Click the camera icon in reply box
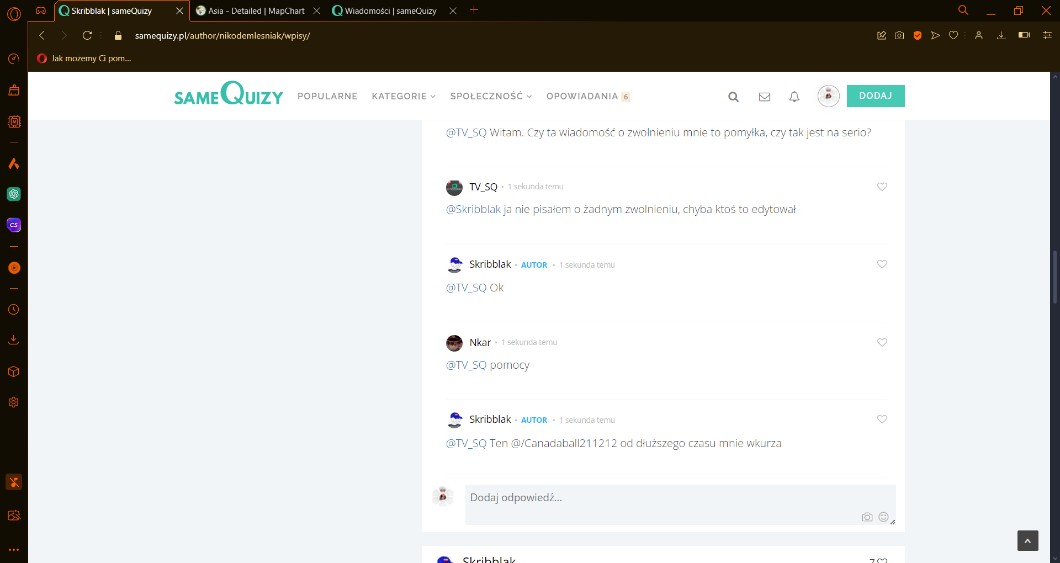The width and height of the screenshot is (1060, 563). pos(867,517)
